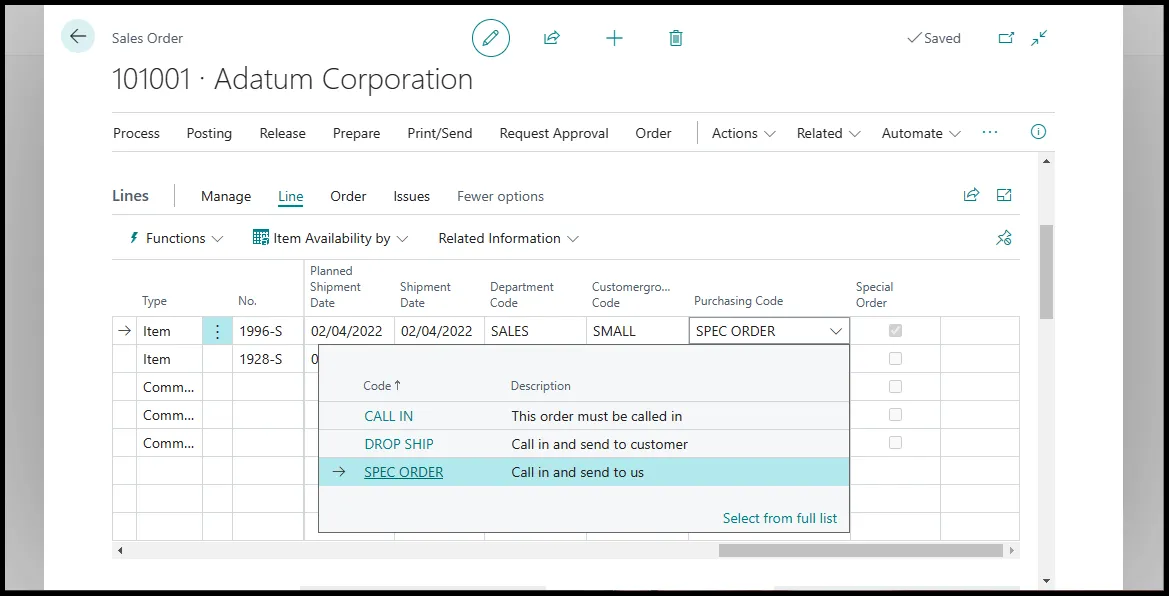
Task: Open page in new window icon
Action: click(x=1006, y=38)
